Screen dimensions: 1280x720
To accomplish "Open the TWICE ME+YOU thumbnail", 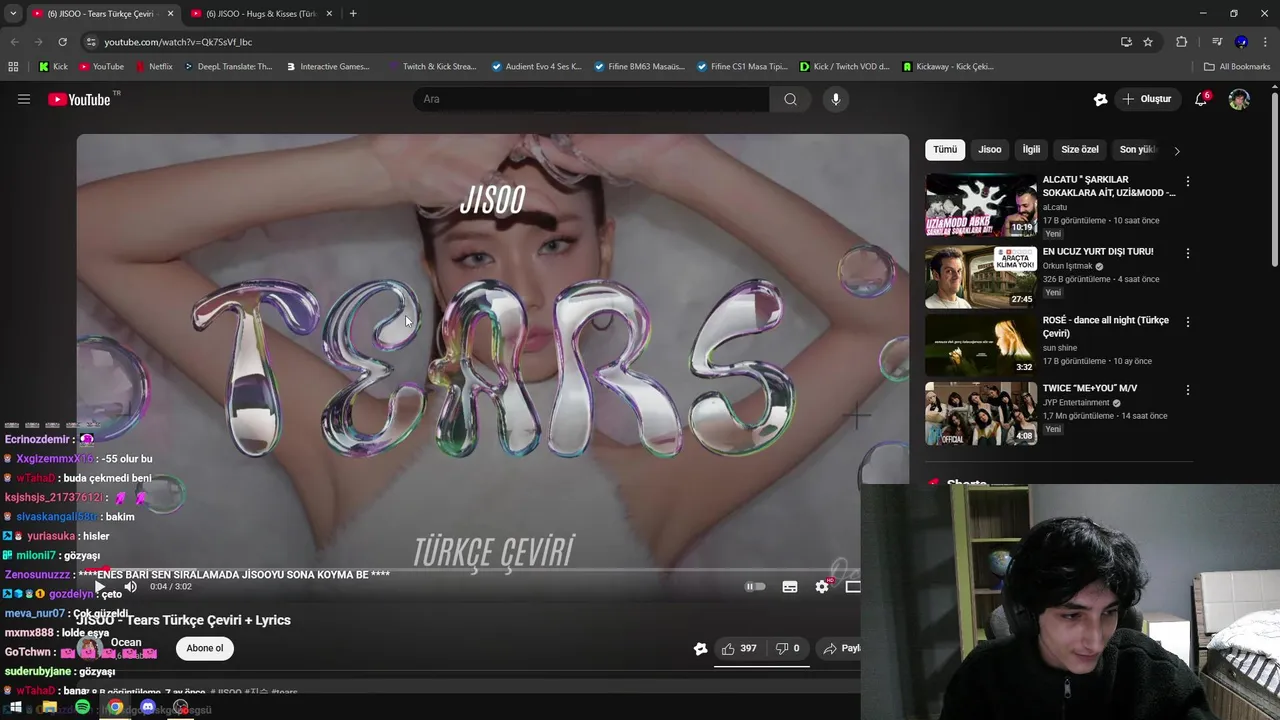I will coord(981,413).
